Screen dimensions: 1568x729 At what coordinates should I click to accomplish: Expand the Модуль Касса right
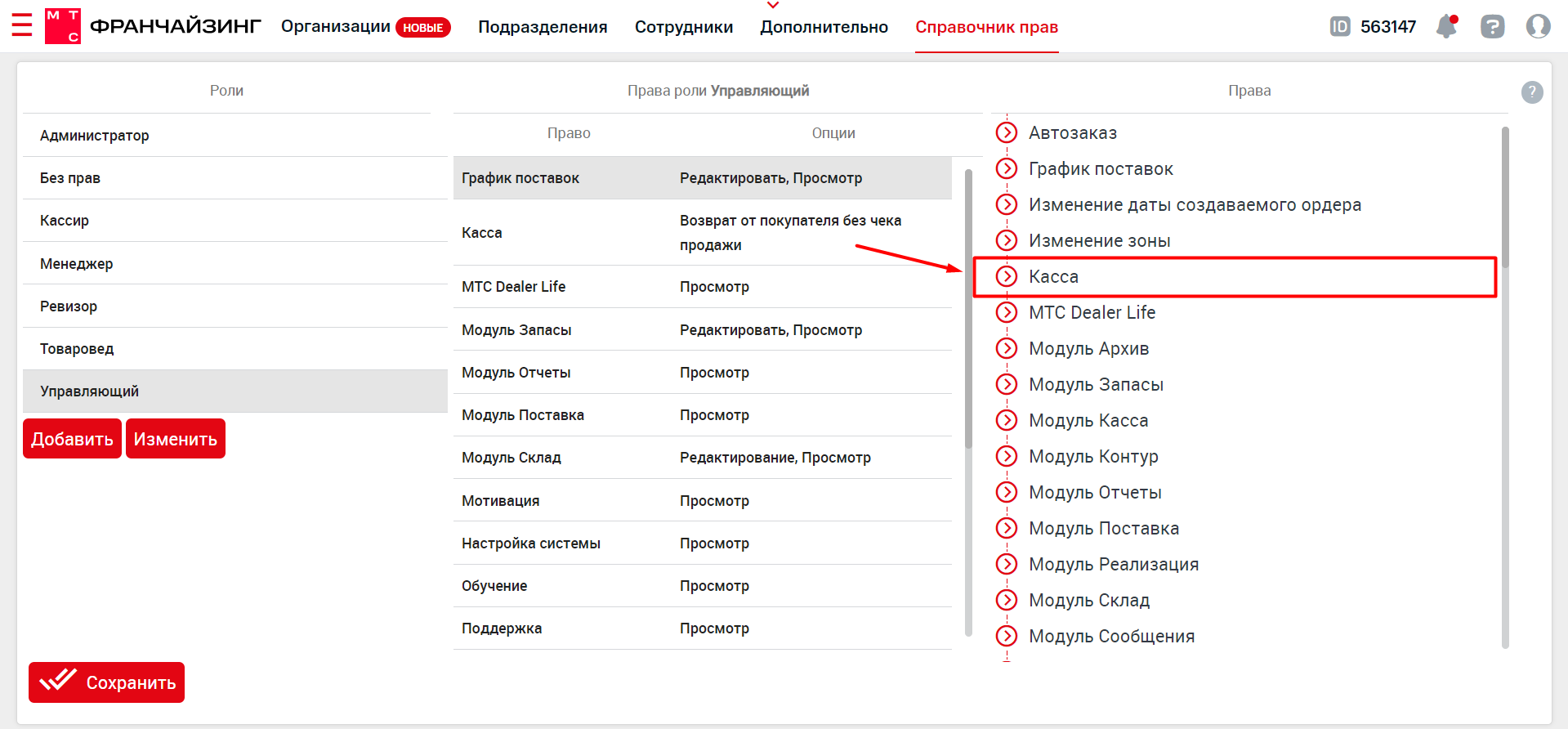(1007, 420)
